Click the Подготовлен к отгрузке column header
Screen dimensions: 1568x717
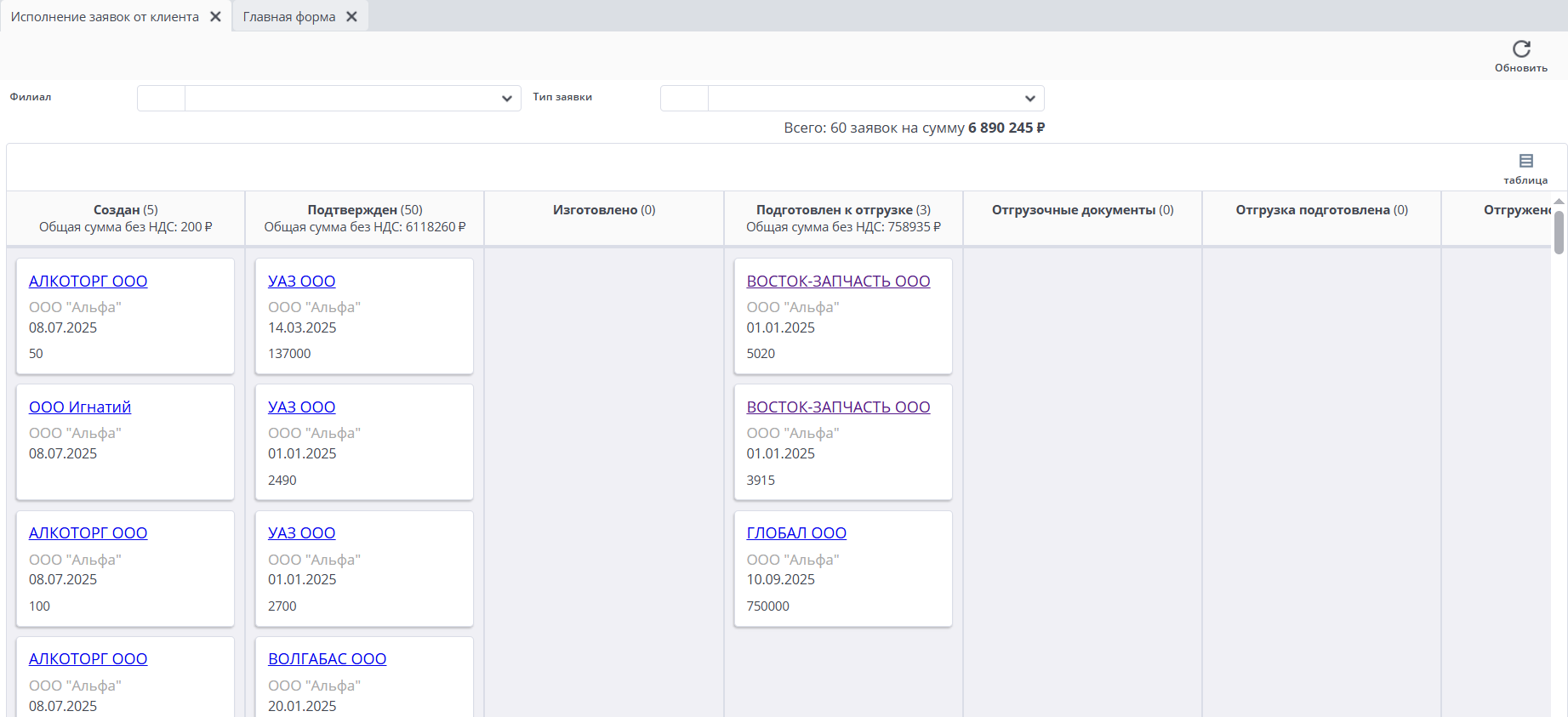point(842,219)
